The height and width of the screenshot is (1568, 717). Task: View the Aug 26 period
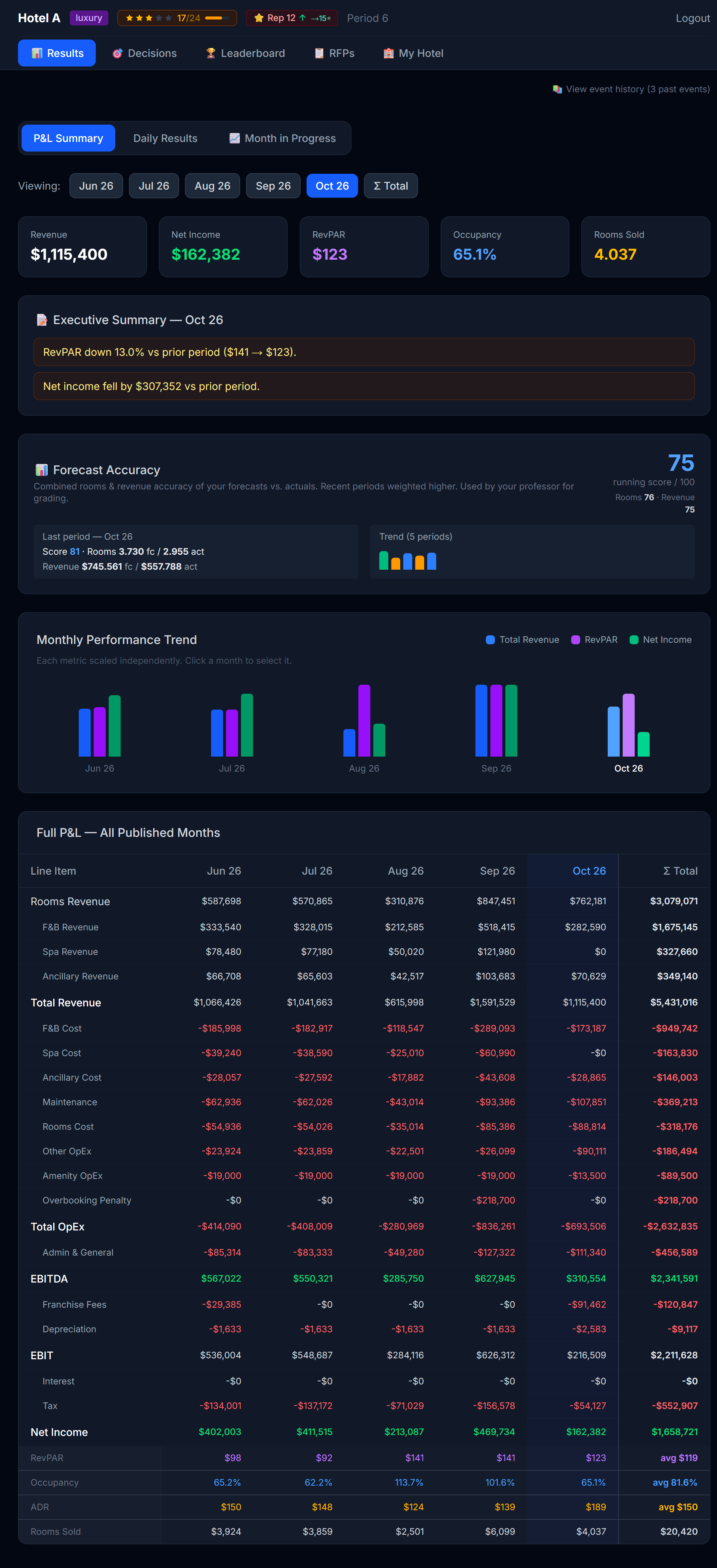click(x=212, y=186)
